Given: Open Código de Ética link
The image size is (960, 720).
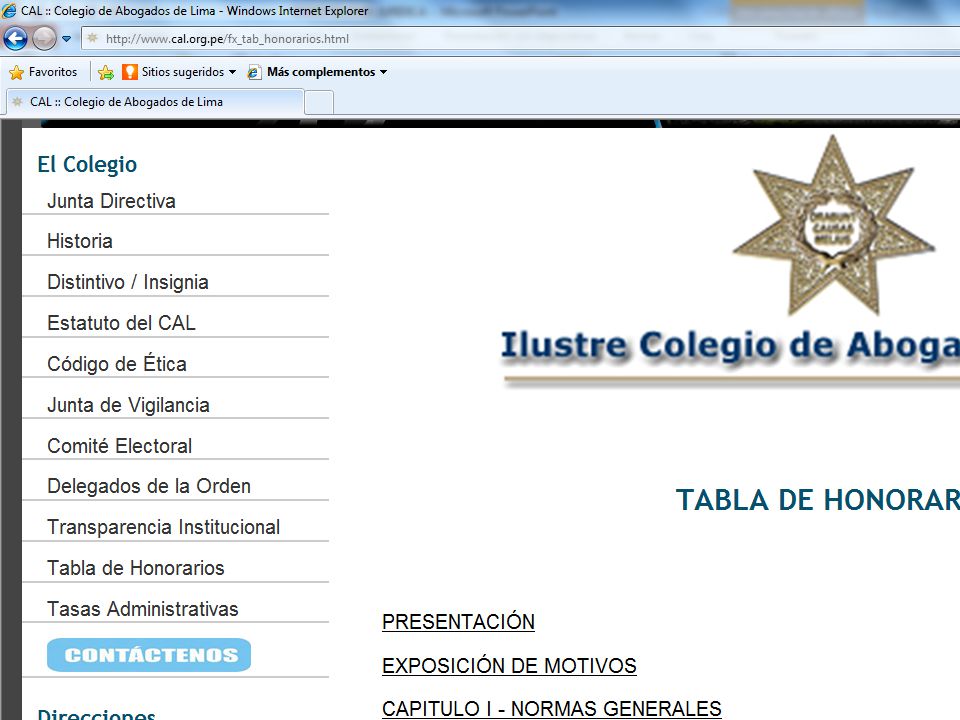Looking at the screenshot, I should coord(117,364).
